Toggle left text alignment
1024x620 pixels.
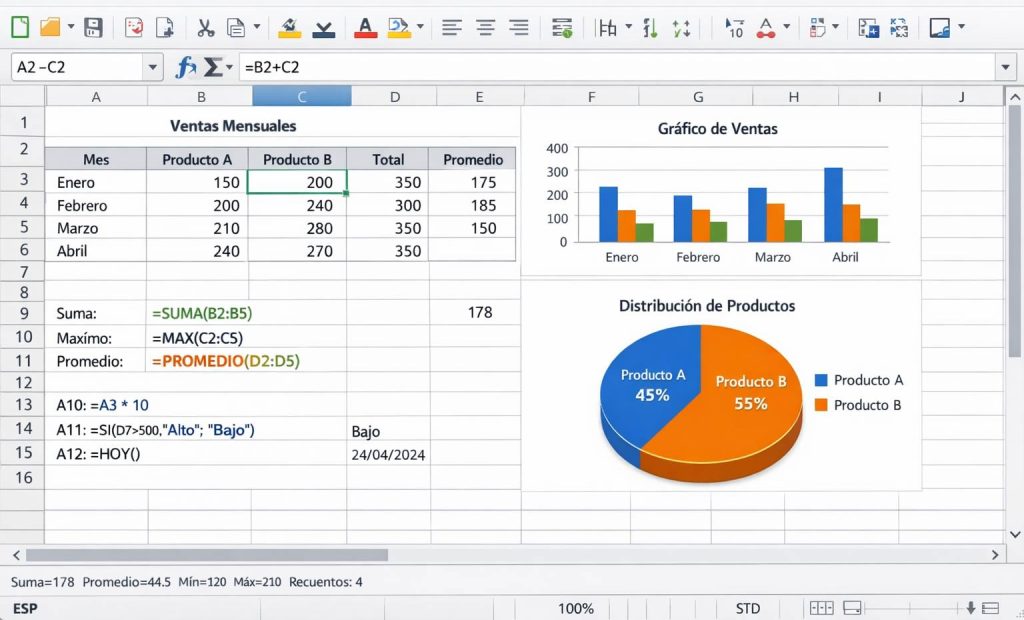coord(453,27)
